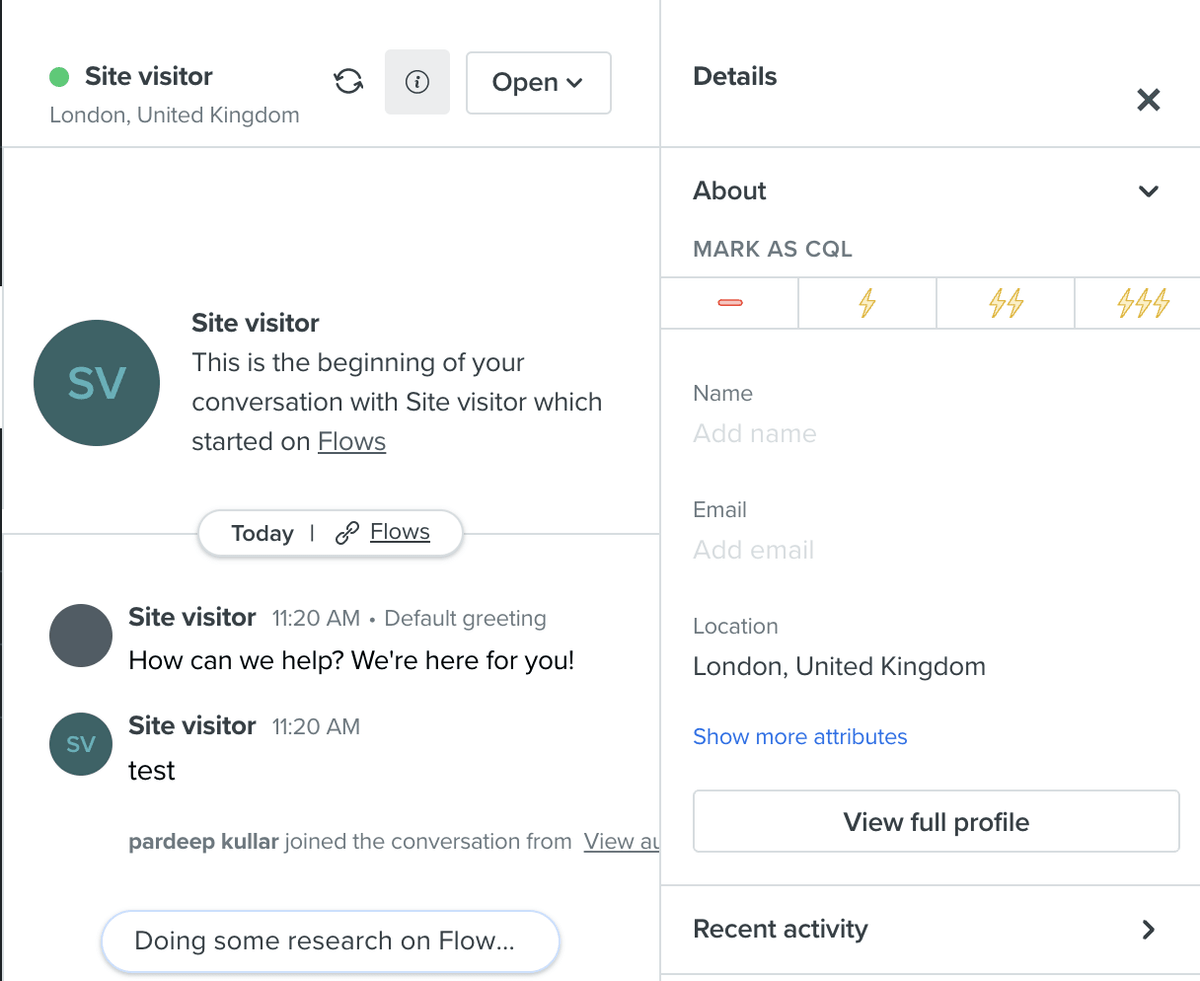Click the small SV avatar beside test message
Screen dimensions: 1200x981
click(80, 744)
